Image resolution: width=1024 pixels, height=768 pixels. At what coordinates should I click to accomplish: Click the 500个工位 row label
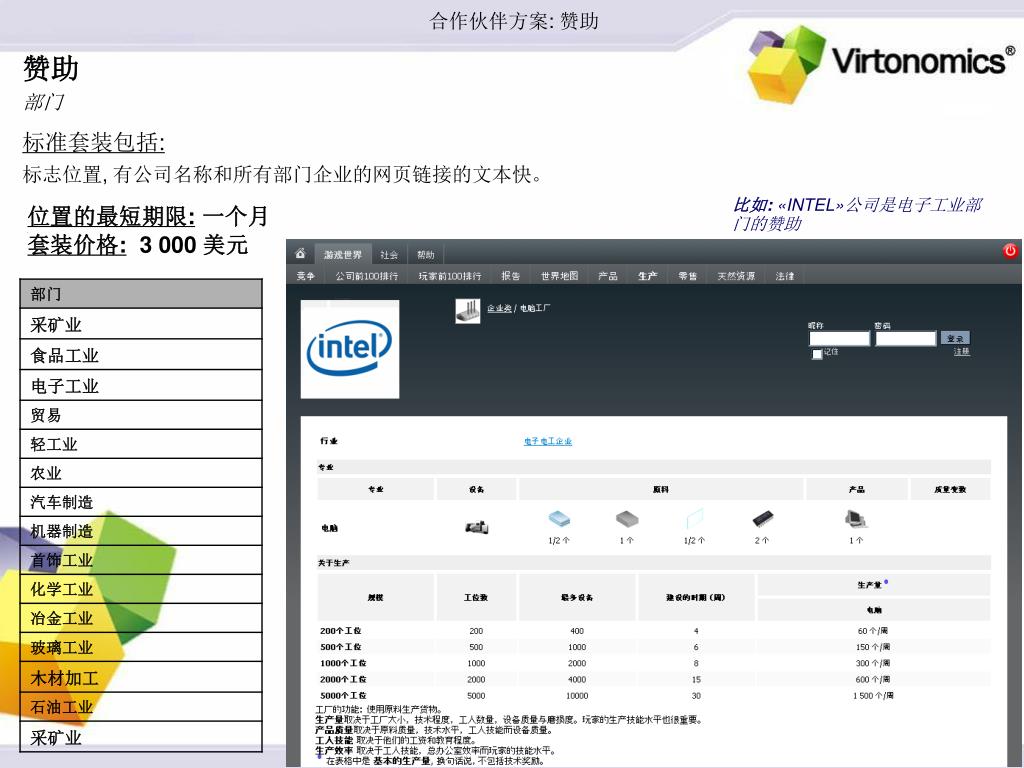pyautogui.click(x=340, y=647)
